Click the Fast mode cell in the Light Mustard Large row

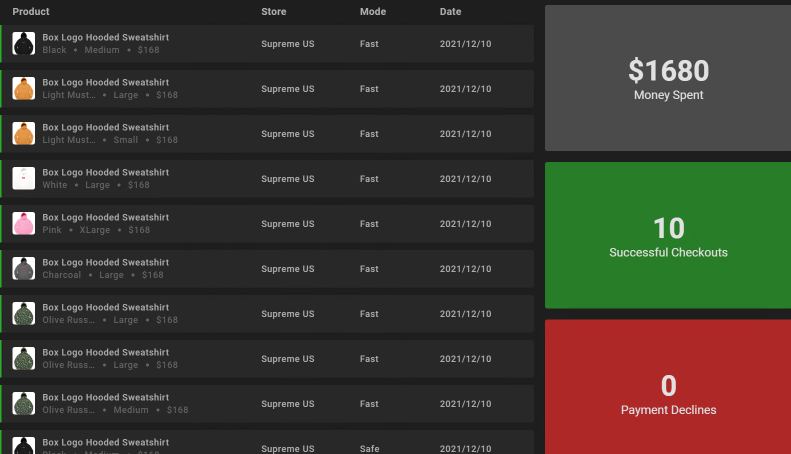[x=369, y=89]
